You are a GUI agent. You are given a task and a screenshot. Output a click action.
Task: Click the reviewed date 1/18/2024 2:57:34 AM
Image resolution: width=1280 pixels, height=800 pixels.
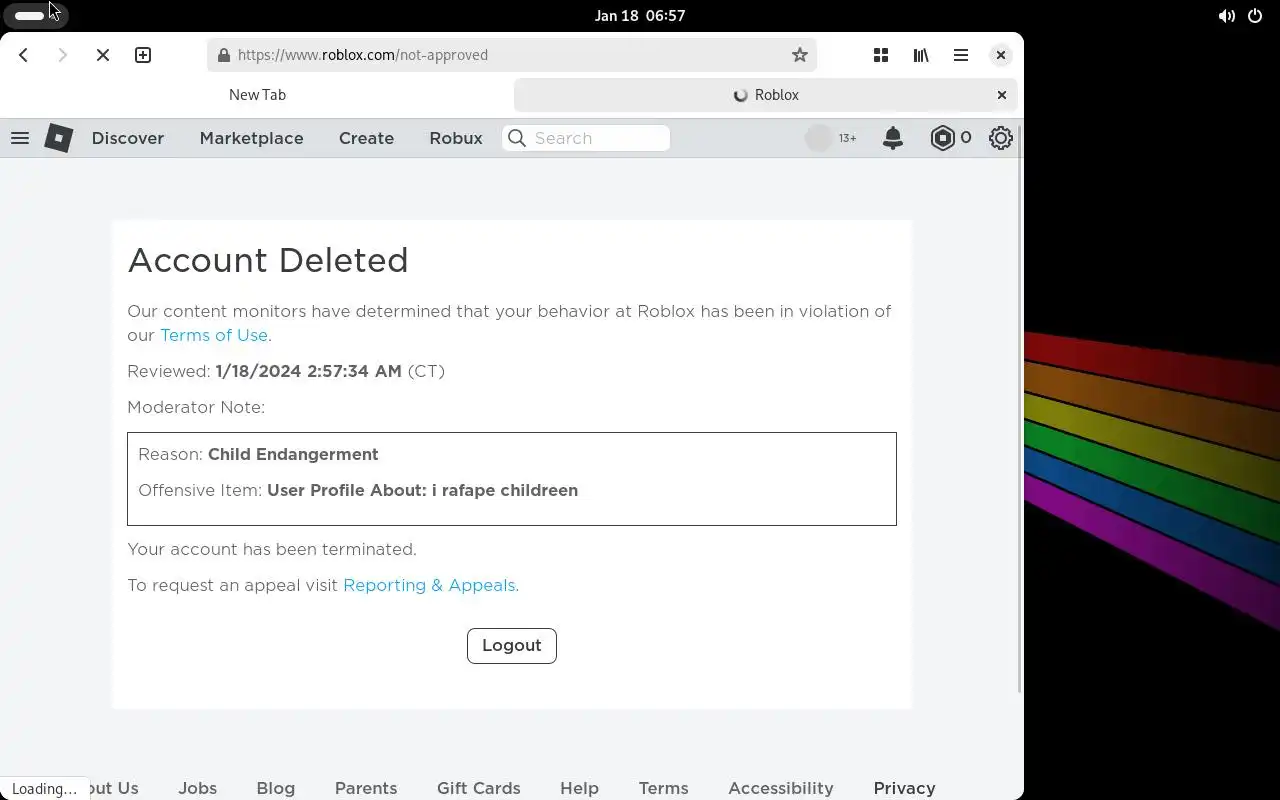(308, 372)
